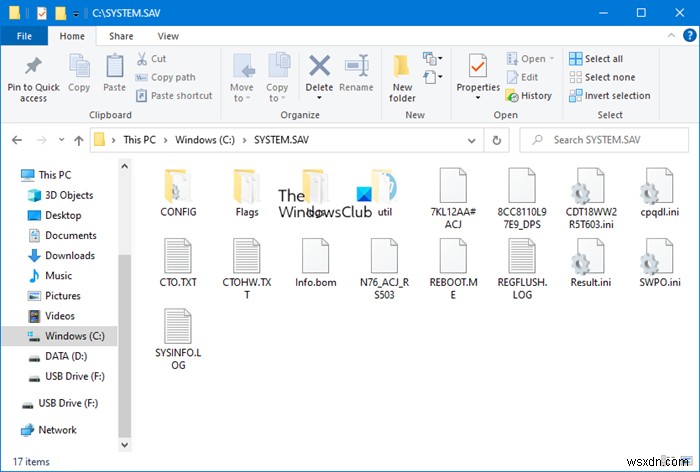Select the REGFLUSH.LOG file
The width and height of the screenshot is (700, 472).
tap(522, 269)
